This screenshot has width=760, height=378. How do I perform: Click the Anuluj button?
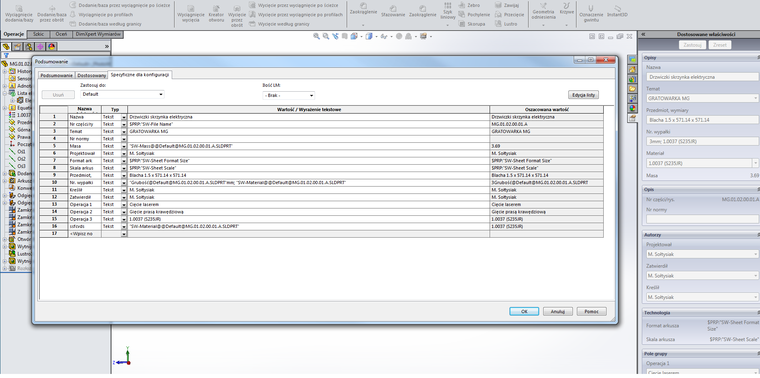point(558,312)
